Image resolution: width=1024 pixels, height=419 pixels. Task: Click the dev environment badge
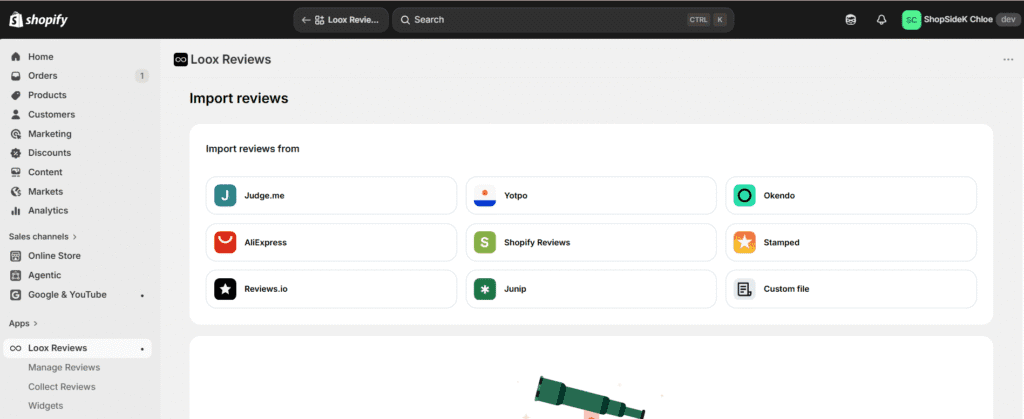(1006, 20)
